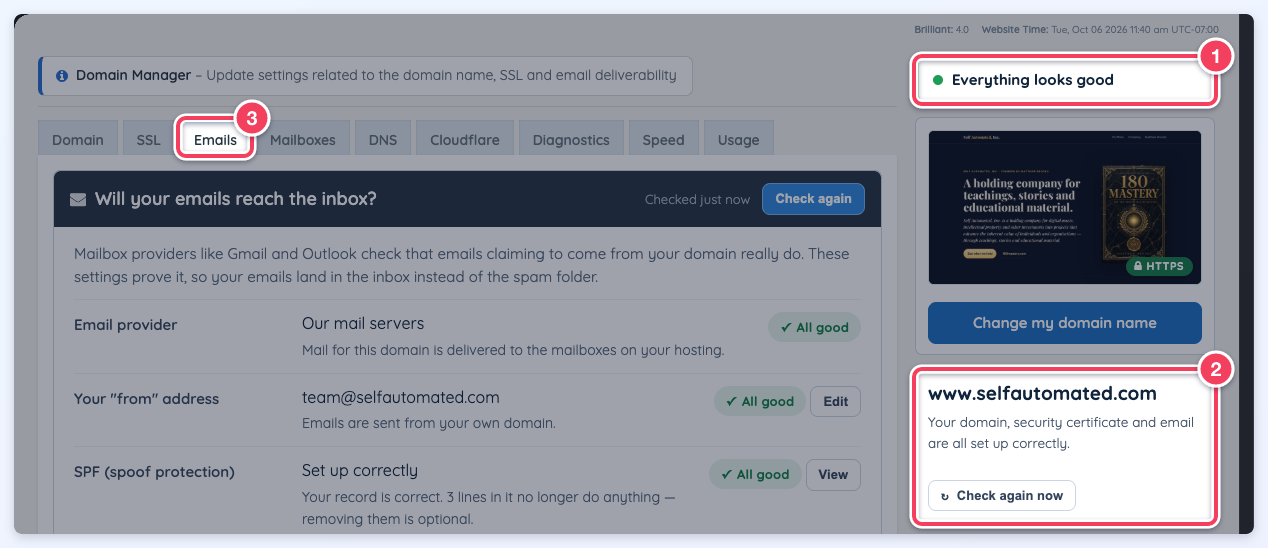
Task: Select the Emails tab
Action: (x=216, y=140)
